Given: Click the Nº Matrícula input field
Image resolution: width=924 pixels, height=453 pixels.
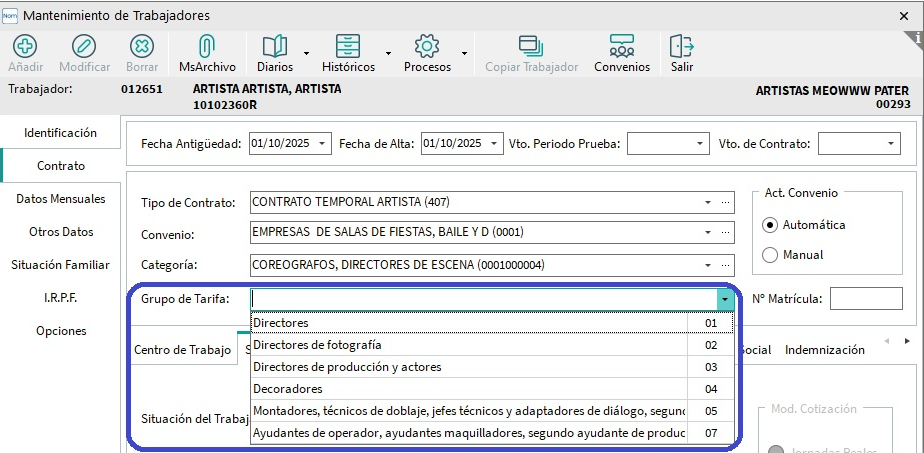Looking at the screenshot, I should click(866, 299).
